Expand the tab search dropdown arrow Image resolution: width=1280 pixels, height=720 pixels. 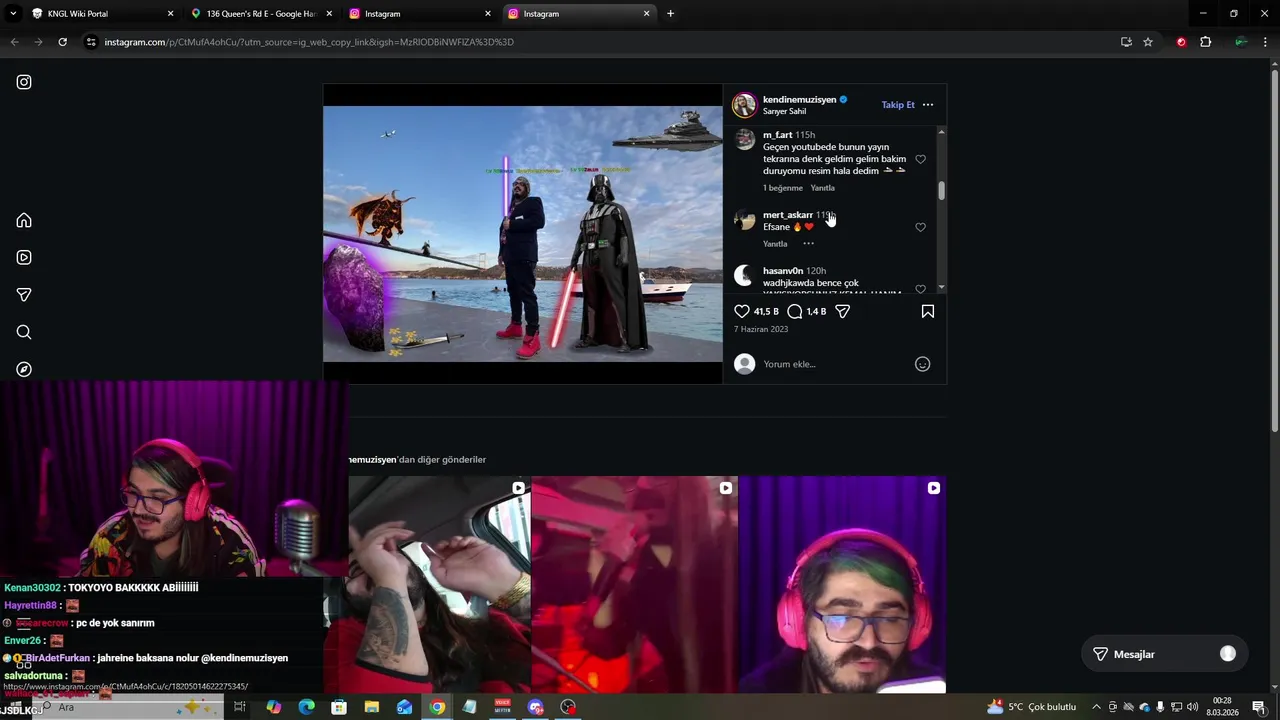click(13, 13)
